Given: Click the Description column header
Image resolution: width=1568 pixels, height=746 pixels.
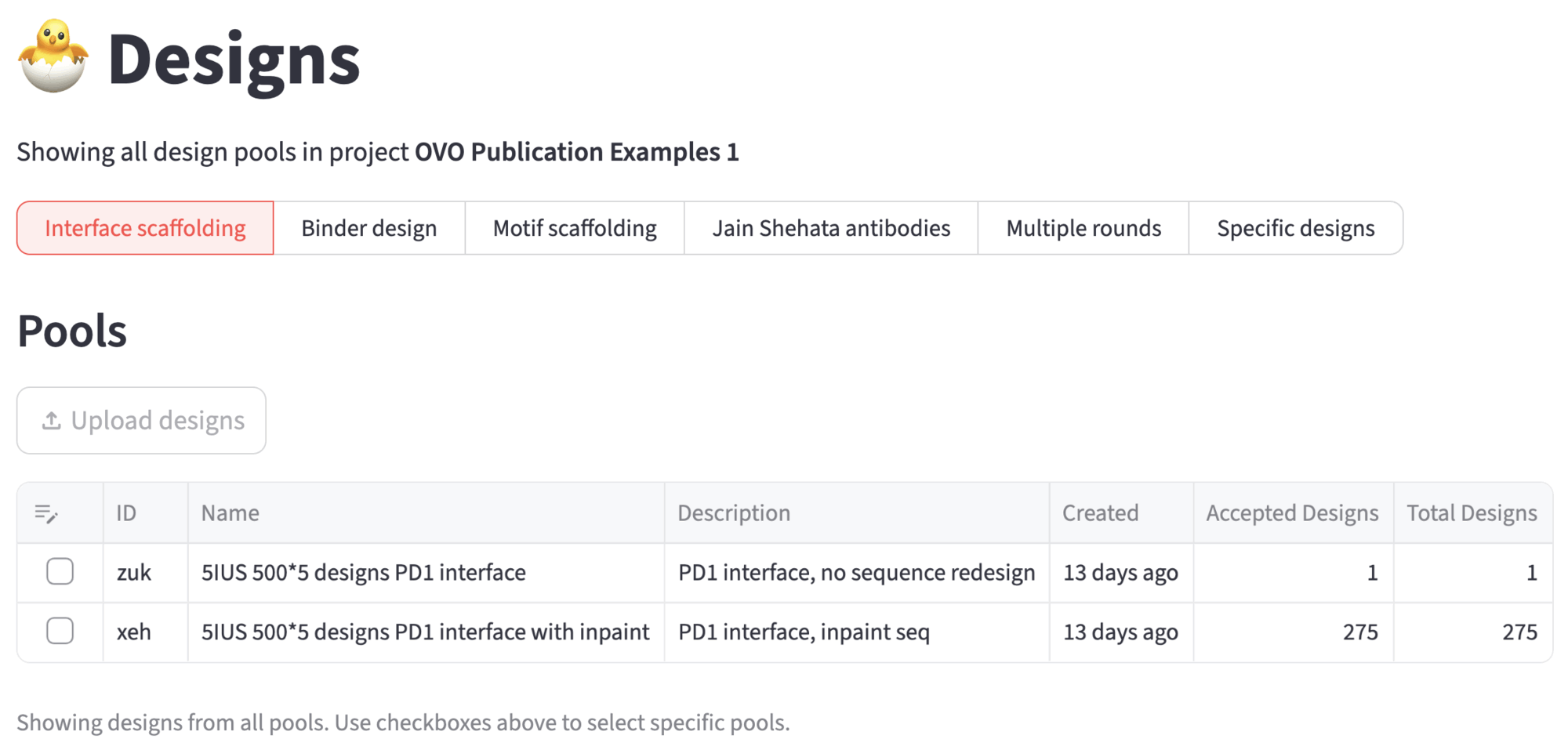Looking at the screenshot, I should (734, 513).
